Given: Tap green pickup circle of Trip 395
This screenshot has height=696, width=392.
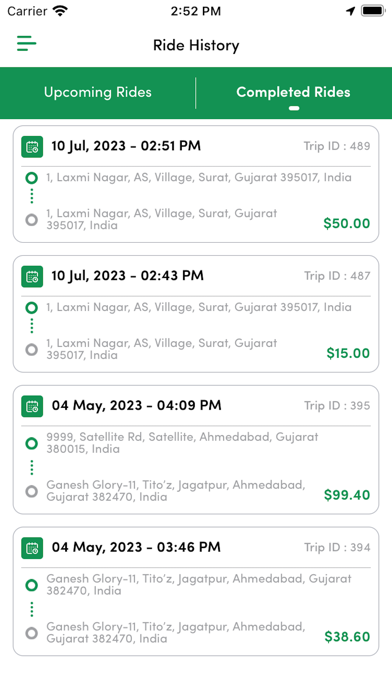Looking at the screenshot, I should pyautogui.click(x=32, y=443).
